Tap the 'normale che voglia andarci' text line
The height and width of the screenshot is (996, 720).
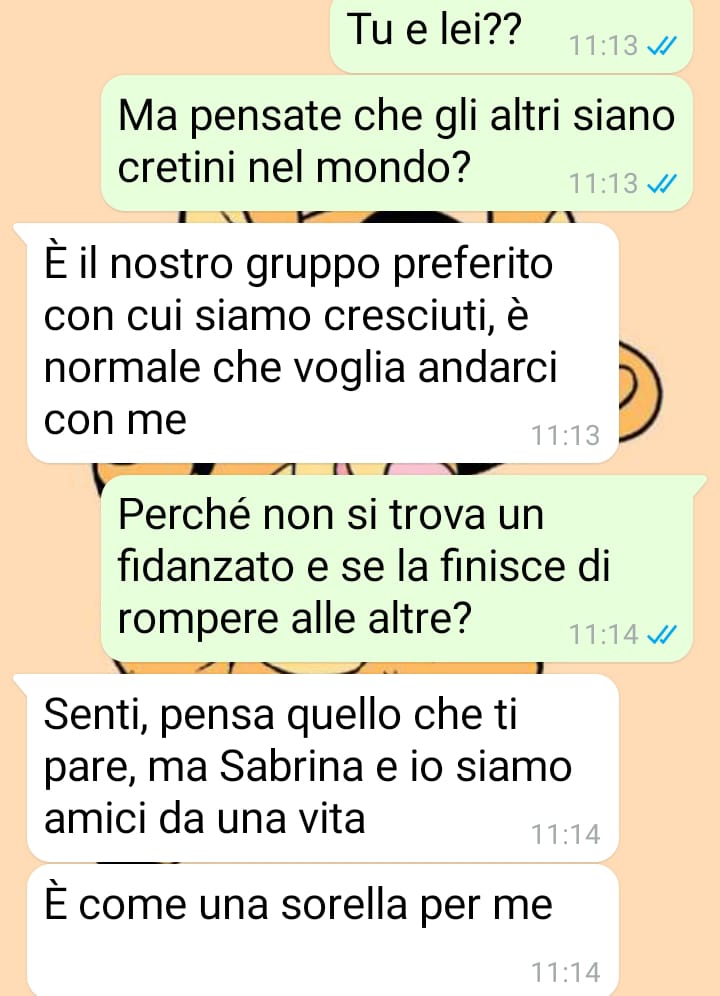coord(301,367)
